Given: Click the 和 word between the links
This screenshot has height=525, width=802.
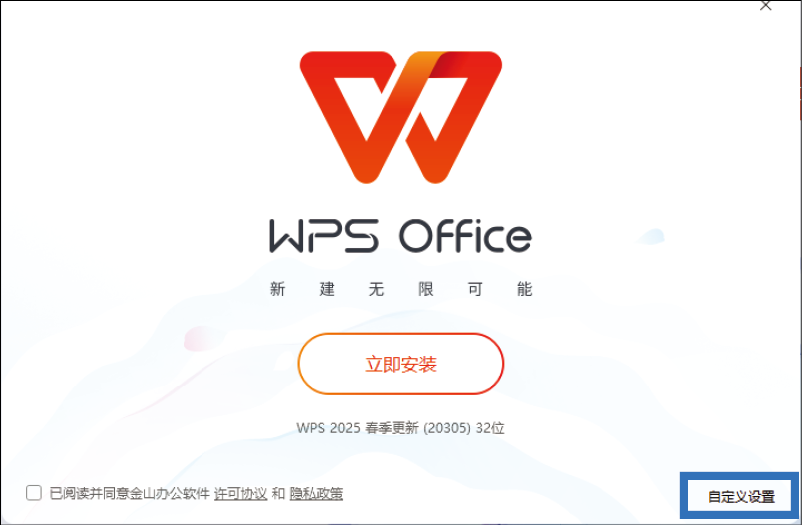Looking at the screenshot, I should click(278, 493).
